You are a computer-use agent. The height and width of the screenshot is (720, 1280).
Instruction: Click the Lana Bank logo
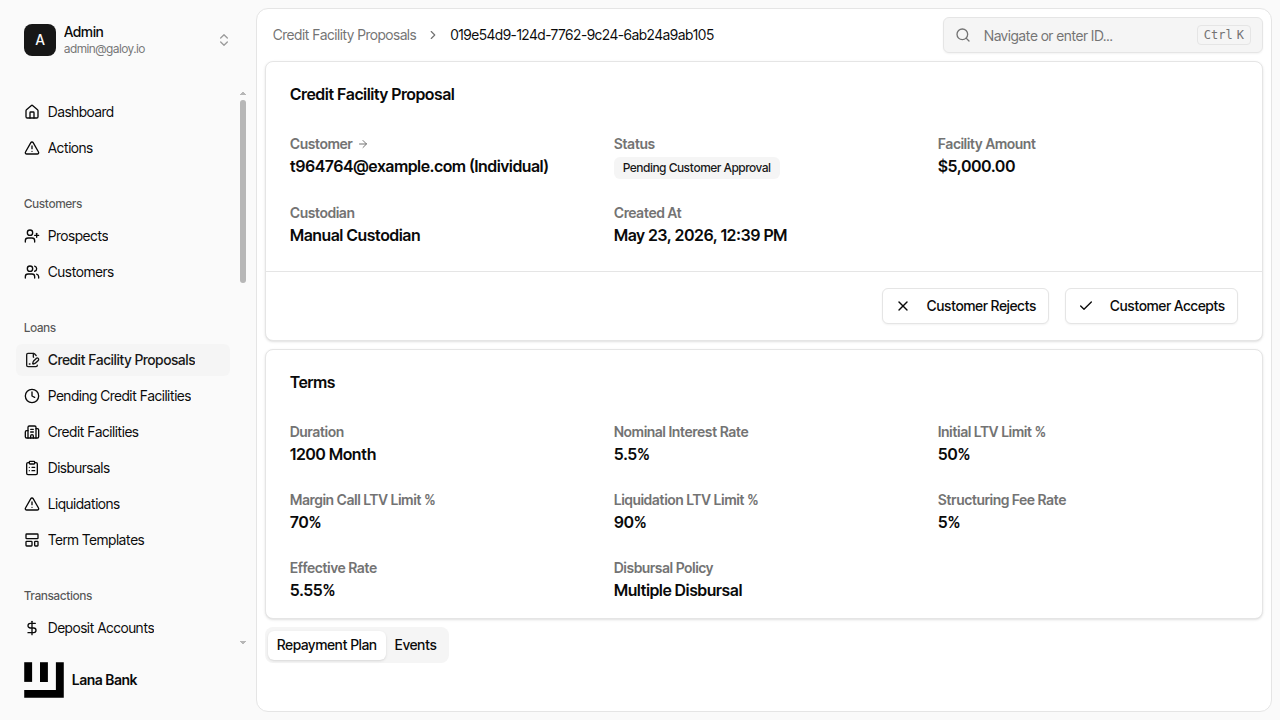(x=44, y=680)
